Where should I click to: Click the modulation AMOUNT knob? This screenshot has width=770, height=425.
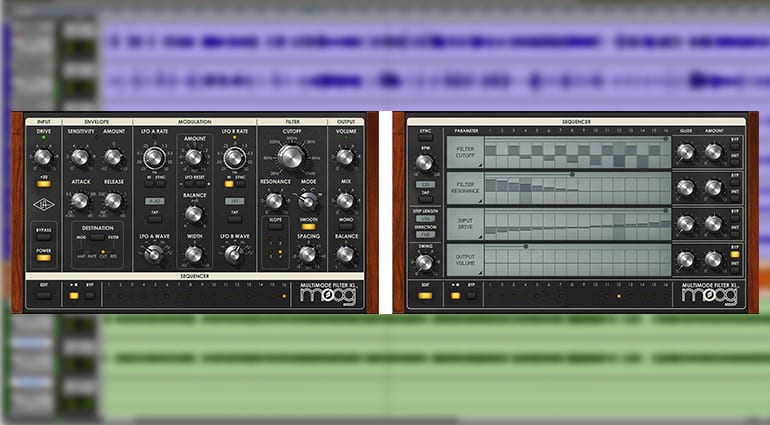[x=194, y=158]
